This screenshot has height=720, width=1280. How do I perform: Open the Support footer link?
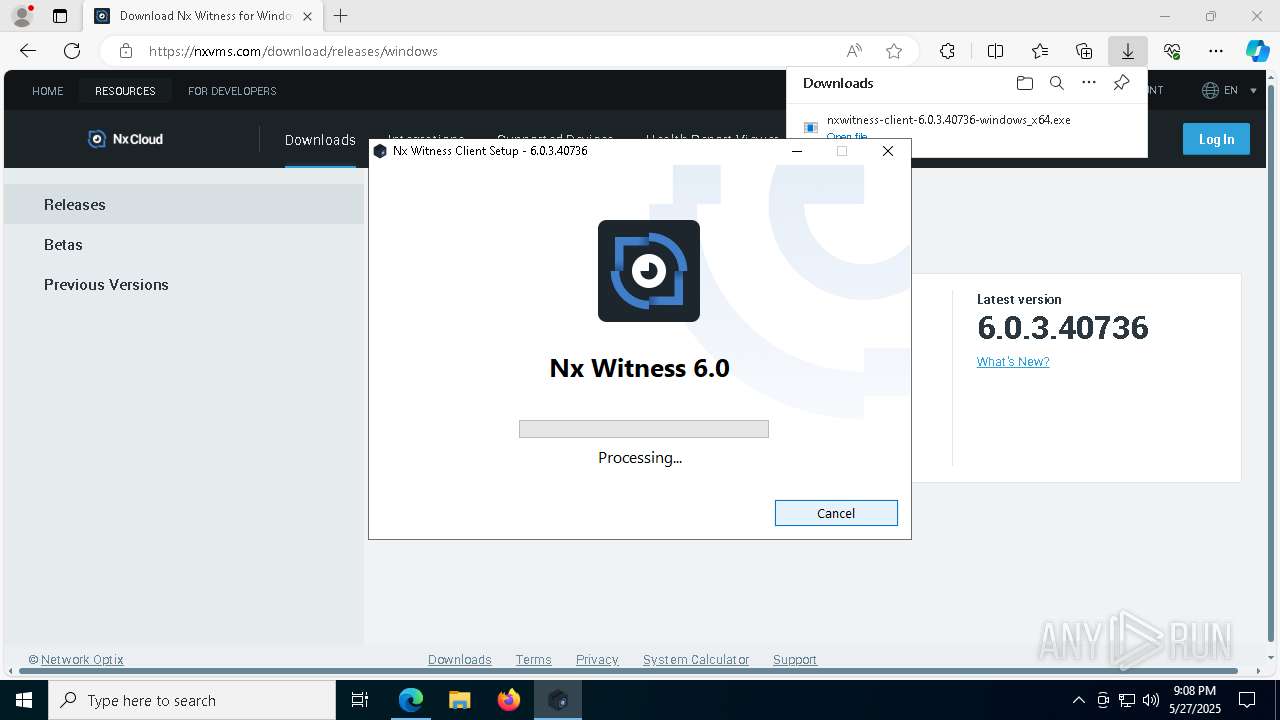795,660
